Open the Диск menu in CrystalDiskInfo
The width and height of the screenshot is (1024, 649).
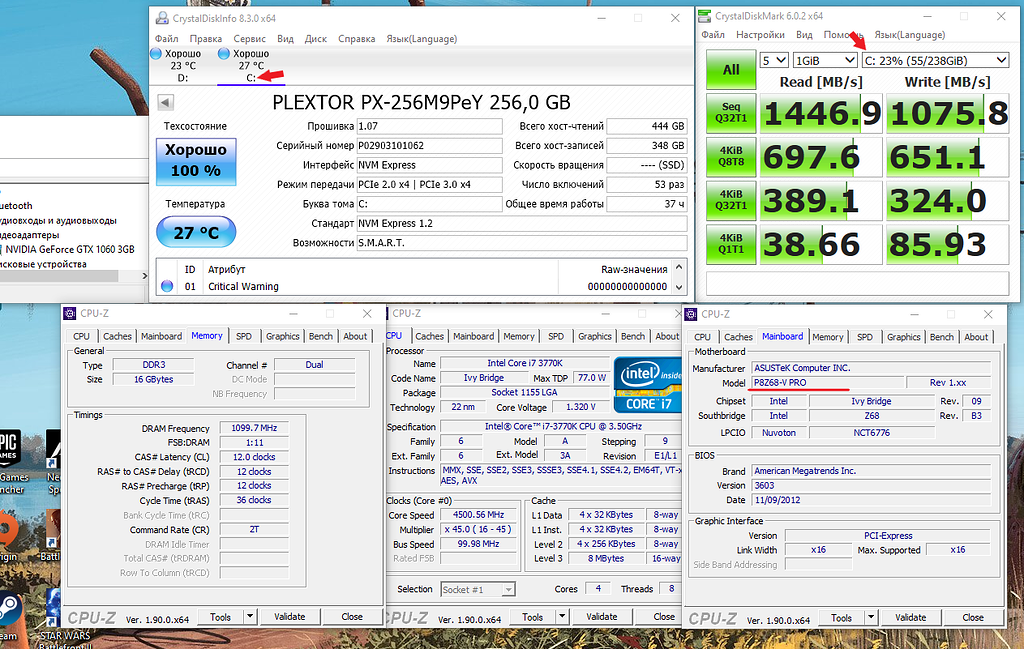tap(315, 39)
